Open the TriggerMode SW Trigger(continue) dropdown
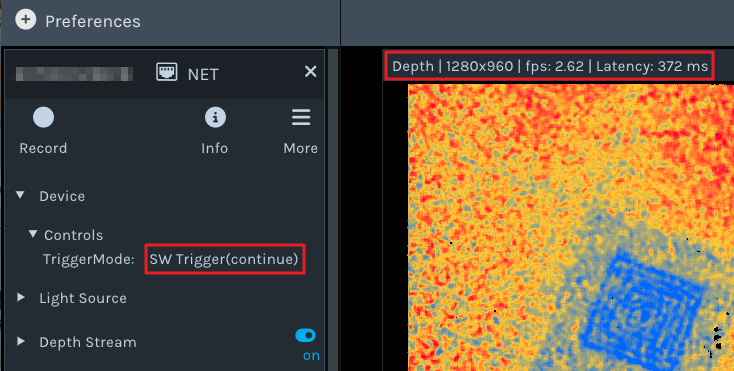The image size is (734, 371). 225,259
